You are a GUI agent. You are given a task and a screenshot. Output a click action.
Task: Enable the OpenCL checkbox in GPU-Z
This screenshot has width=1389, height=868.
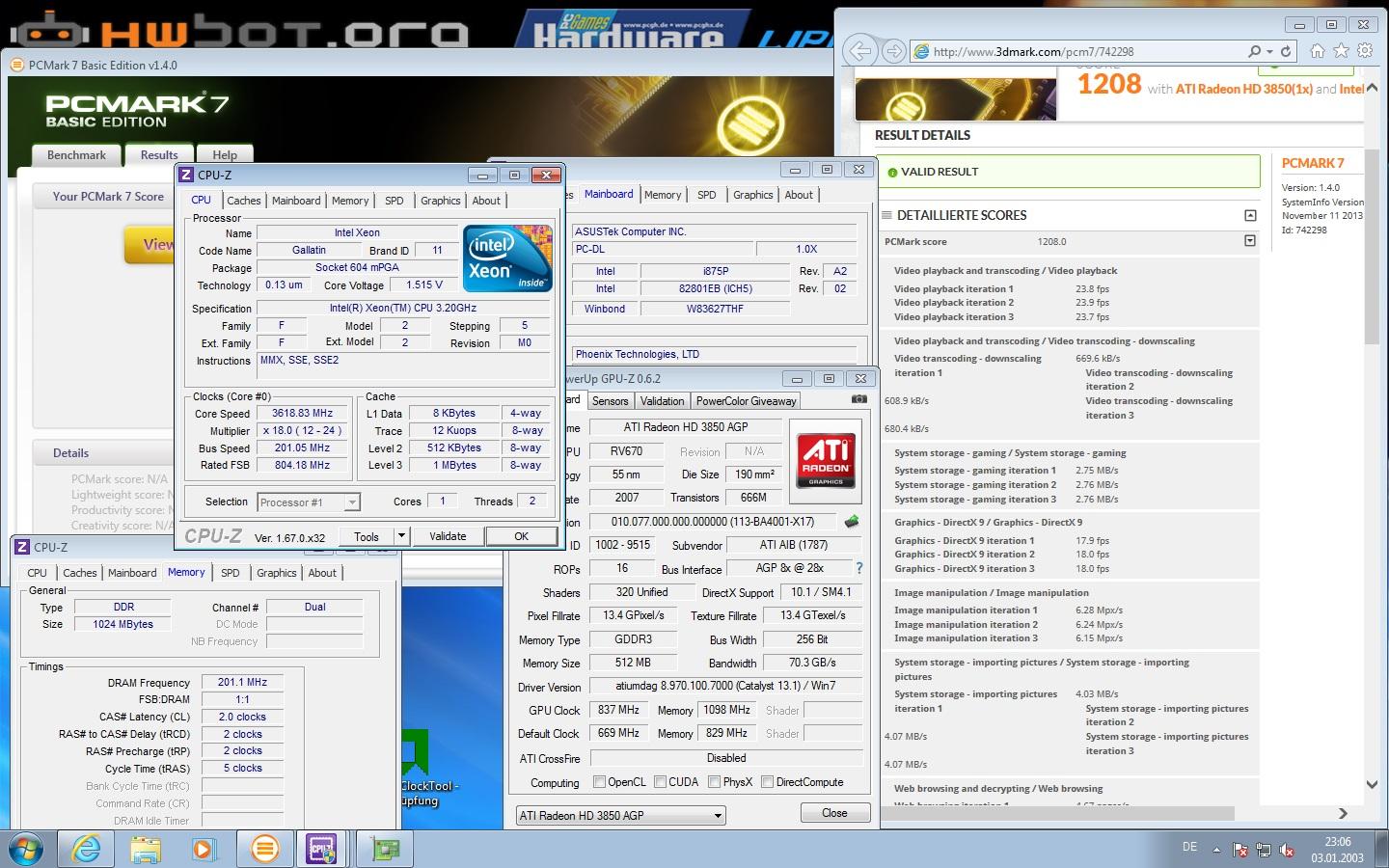[x=599, y=782]
